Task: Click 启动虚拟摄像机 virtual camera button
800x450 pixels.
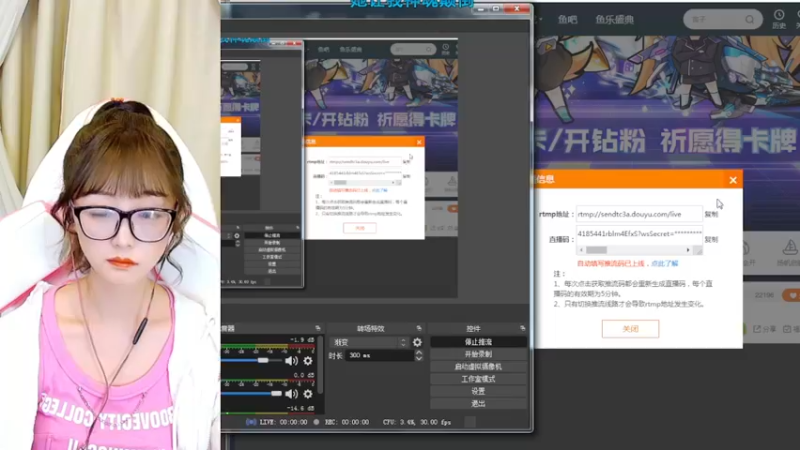Action: tap(478, 366)
